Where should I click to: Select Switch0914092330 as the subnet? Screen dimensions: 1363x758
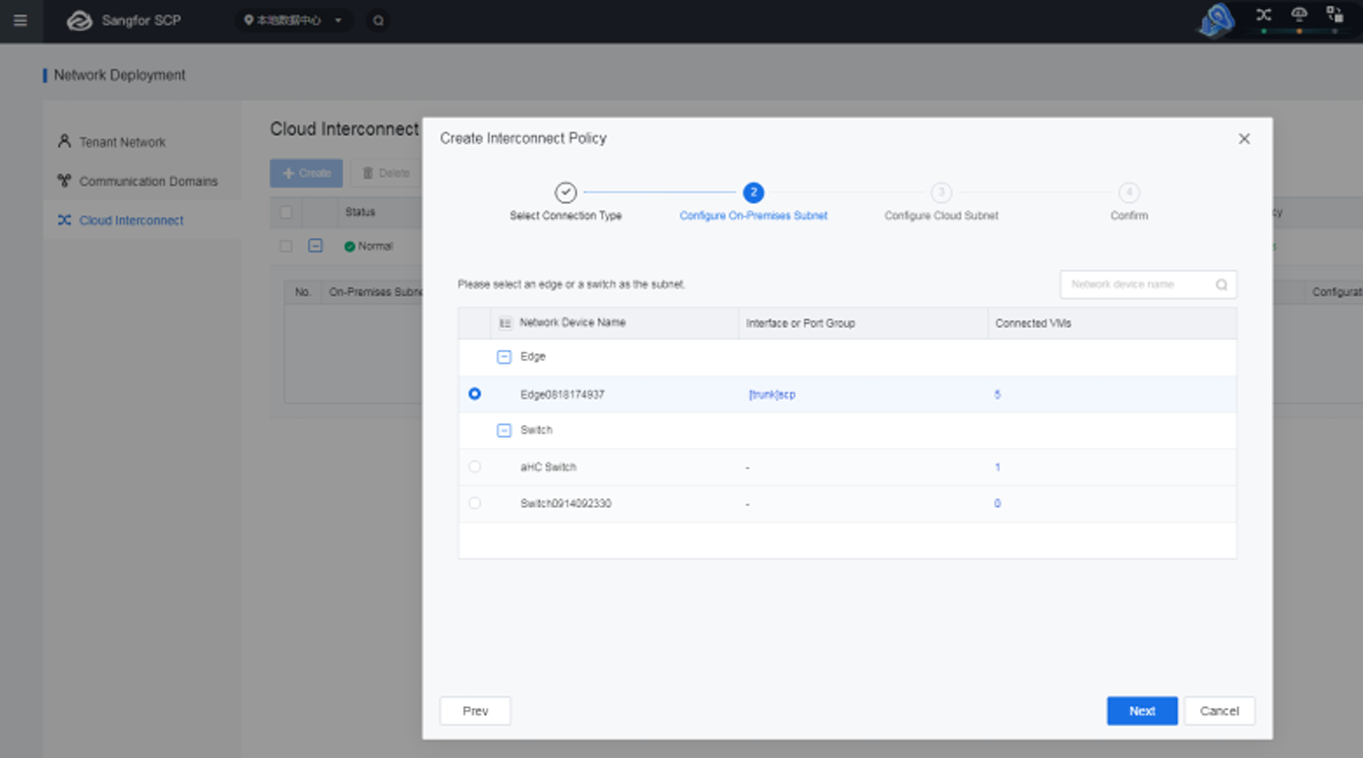(x=474, y=503)
